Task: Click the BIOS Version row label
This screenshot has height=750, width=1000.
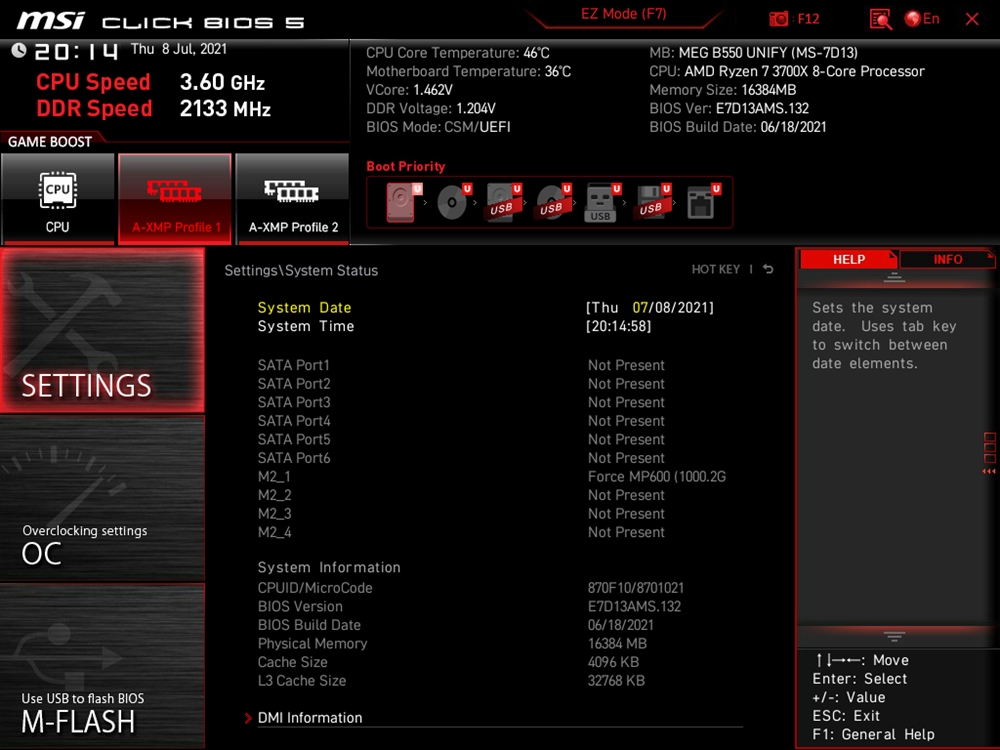Action: (300, 607)
